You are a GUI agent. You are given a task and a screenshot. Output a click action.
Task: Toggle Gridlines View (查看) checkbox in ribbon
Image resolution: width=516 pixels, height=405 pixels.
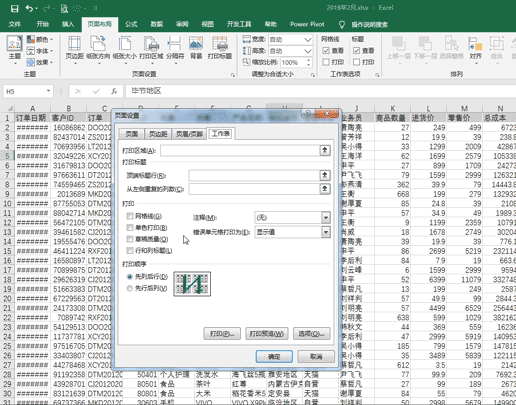[x=326, y=51]
